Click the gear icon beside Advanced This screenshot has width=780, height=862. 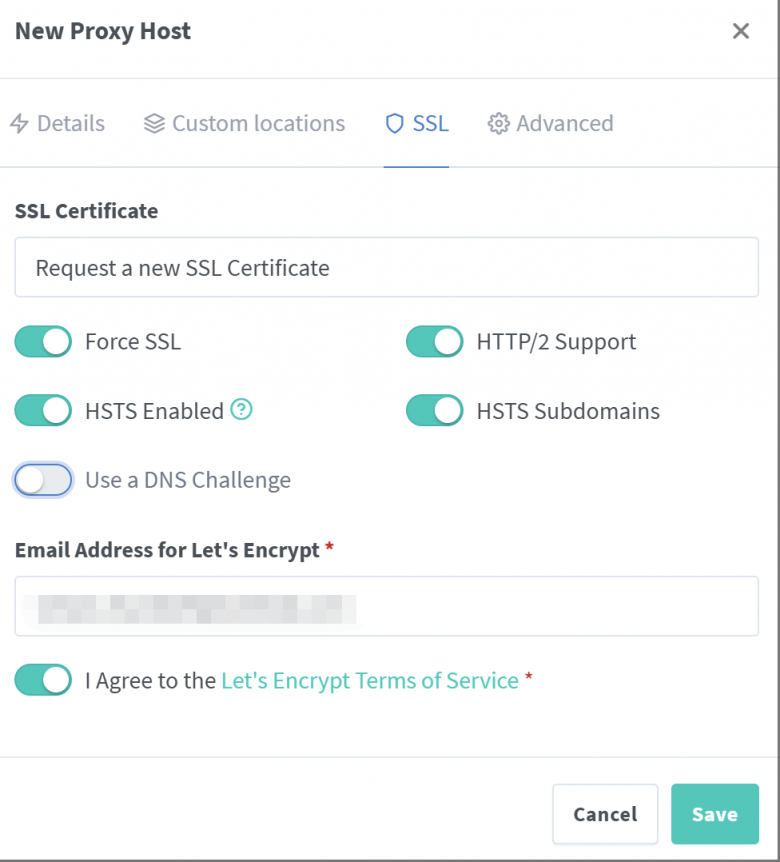click(x=497, y=123)
